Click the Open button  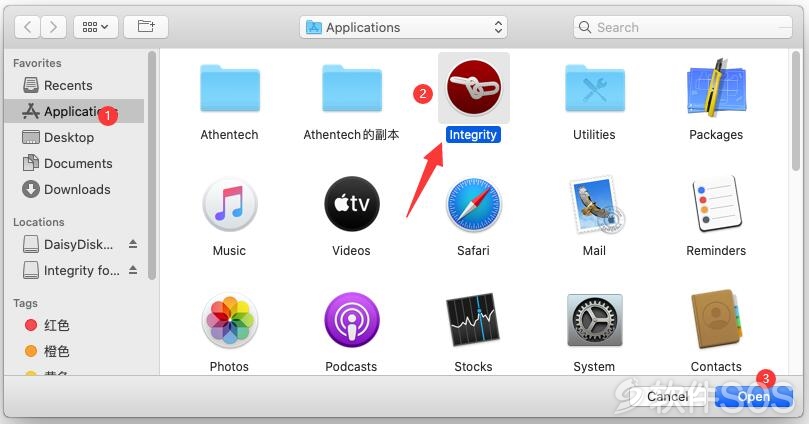click(754, 396)
